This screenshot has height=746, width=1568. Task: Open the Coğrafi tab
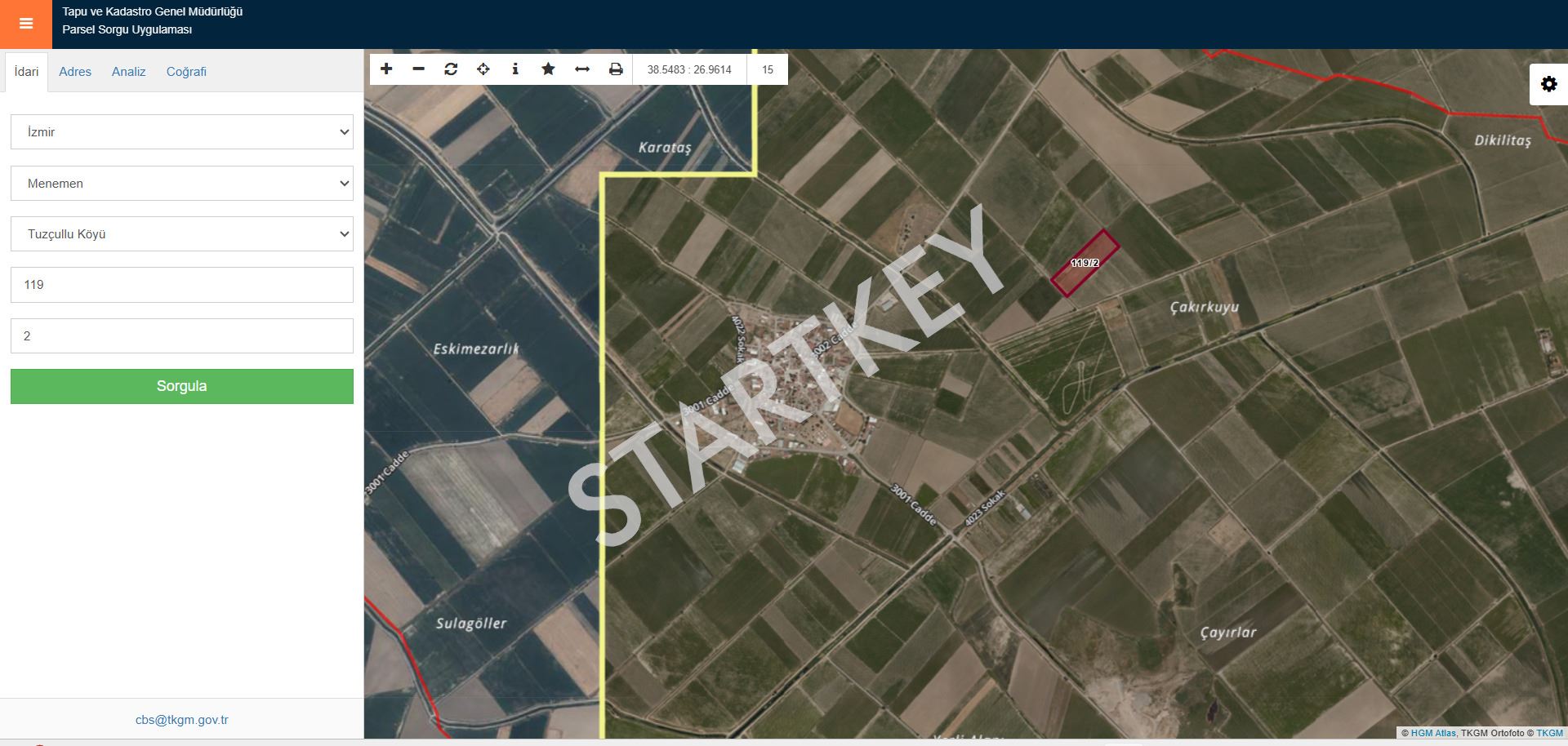(186, 72)
